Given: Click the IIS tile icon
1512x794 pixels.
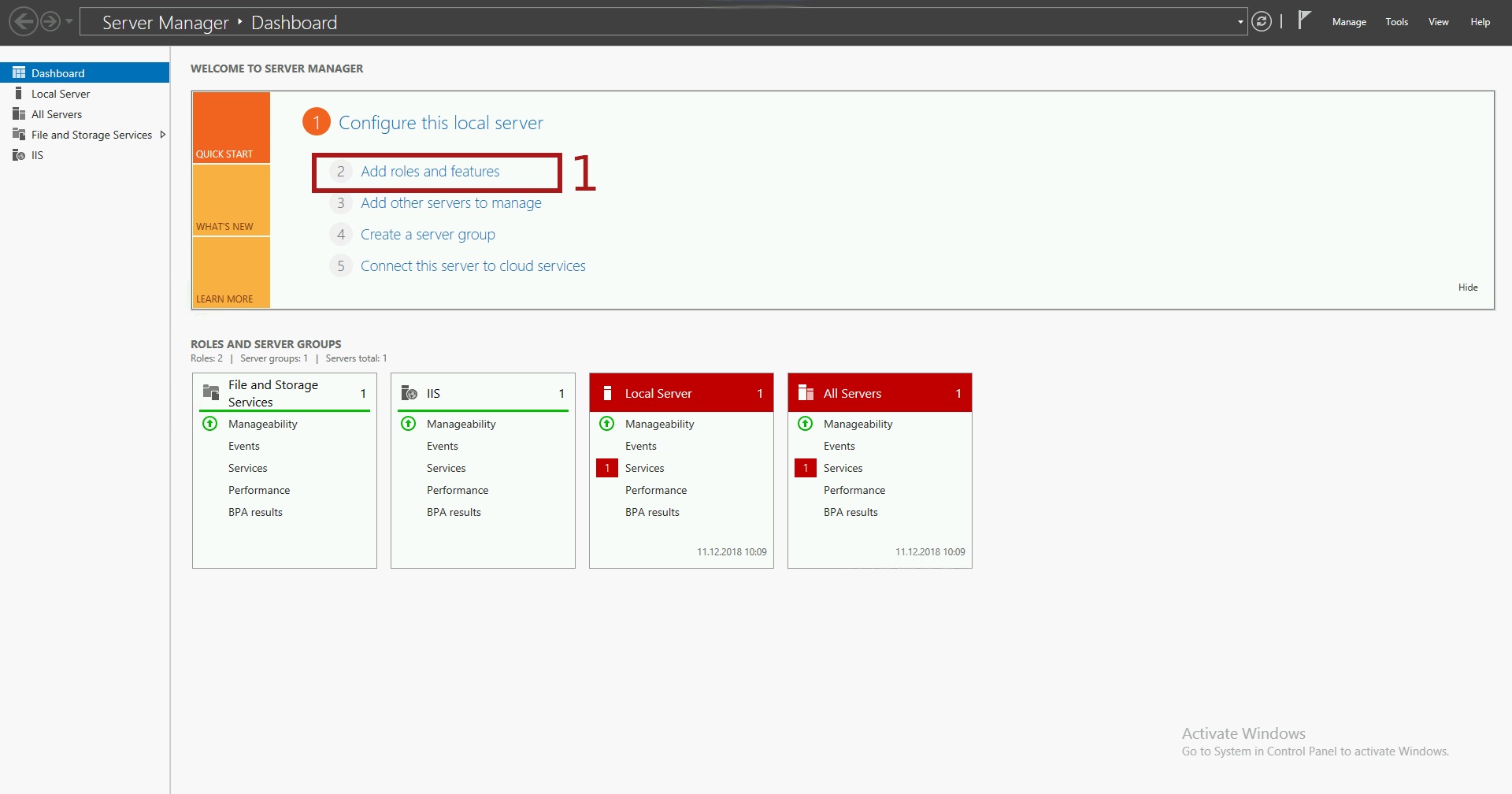Looking at the screenshot, I should 409,392.
